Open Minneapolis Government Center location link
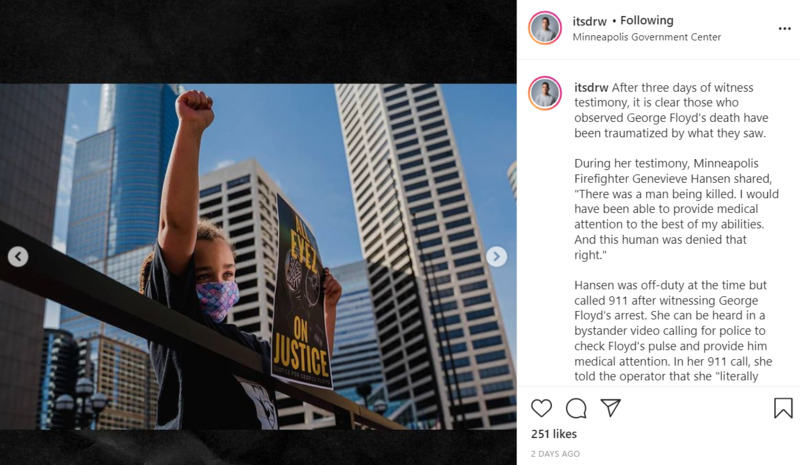Viewport: 800px width, 465px height. 646,37
